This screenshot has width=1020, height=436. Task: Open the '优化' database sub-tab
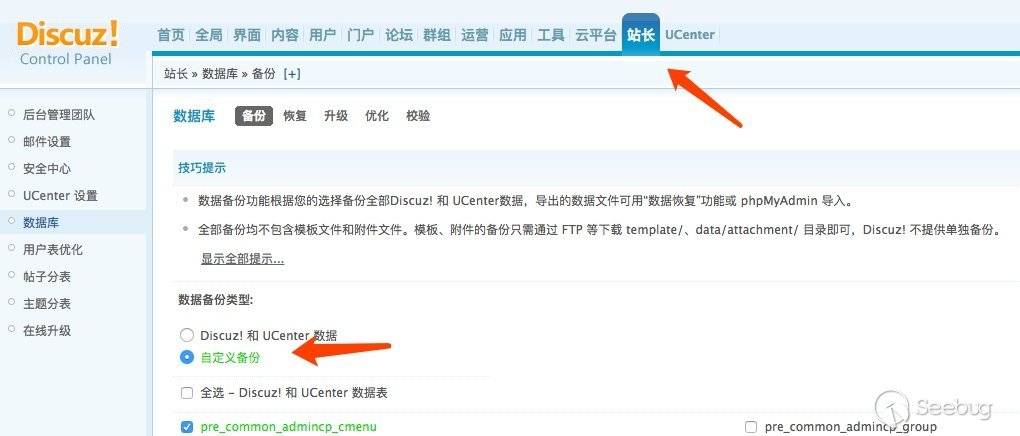coord(377,116)
